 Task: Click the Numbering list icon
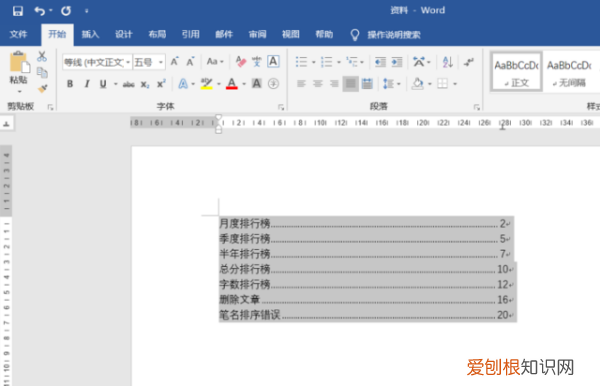click(x=326, y=62)
